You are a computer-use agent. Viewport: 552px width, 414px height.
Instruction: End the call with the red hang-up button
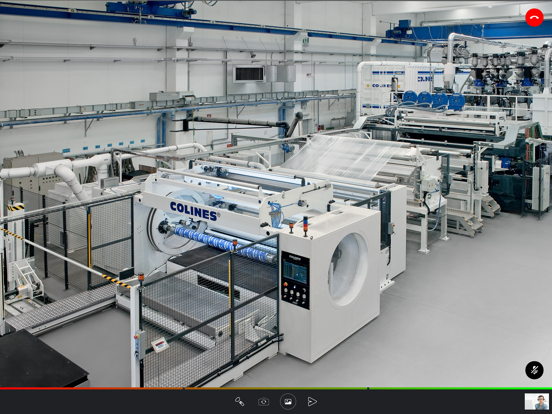click(534, 18)
